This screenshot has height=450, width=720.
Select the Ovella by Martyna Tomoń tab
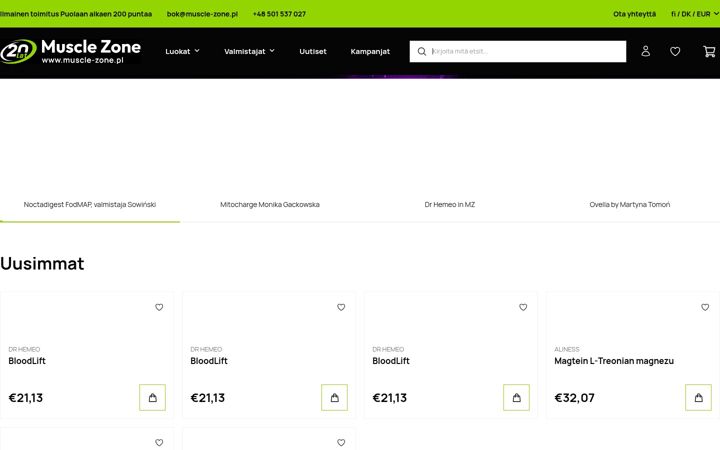point(630,205)
